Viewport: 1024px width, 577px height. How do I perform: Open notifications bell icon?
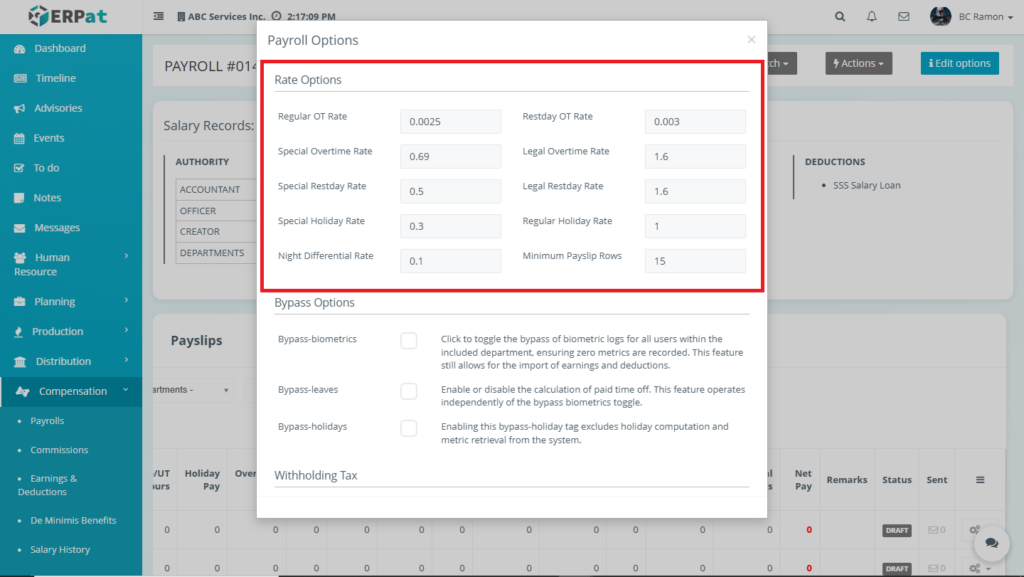click(872, 16)
